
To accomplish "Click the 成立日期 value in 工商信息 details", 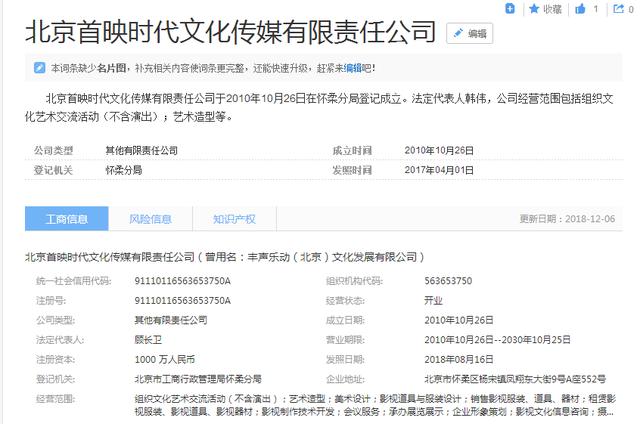I will [x=459, y=320].
